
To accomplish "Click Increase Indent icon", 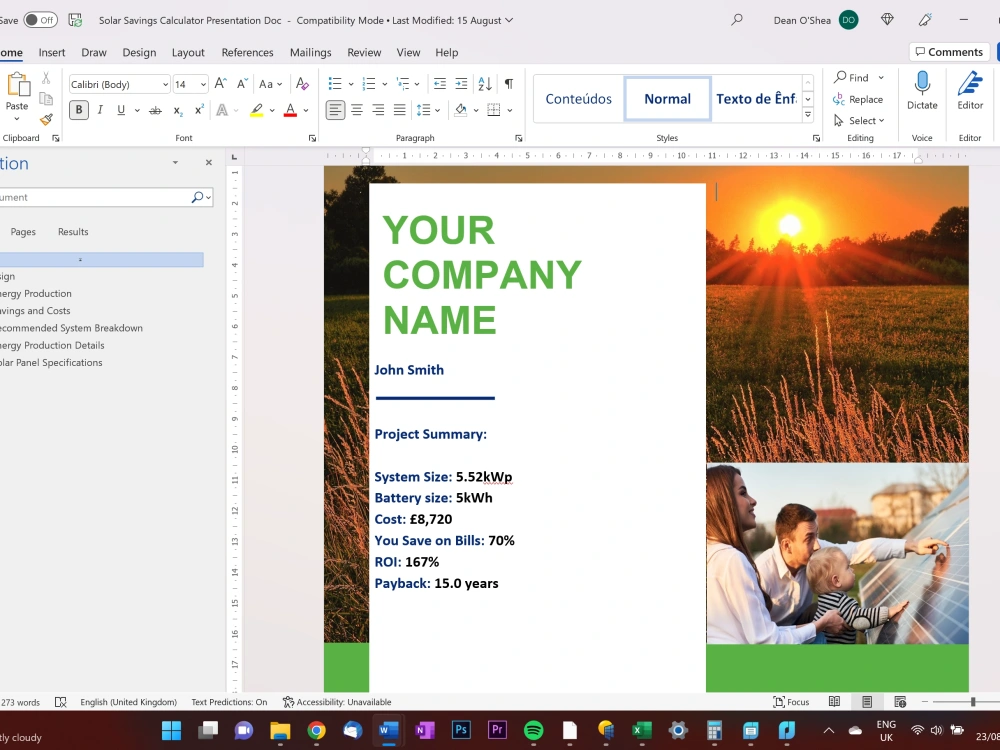I will click(461, 84).
